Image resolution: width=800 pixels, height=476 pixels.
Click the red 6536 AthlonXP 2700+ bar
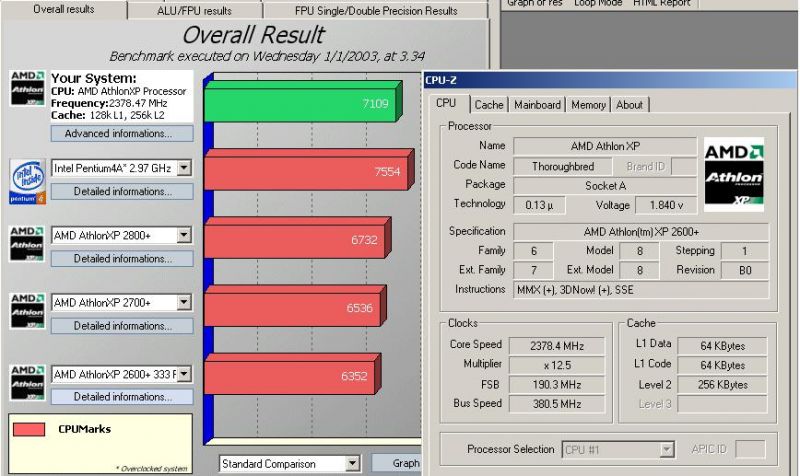[294, 306]
